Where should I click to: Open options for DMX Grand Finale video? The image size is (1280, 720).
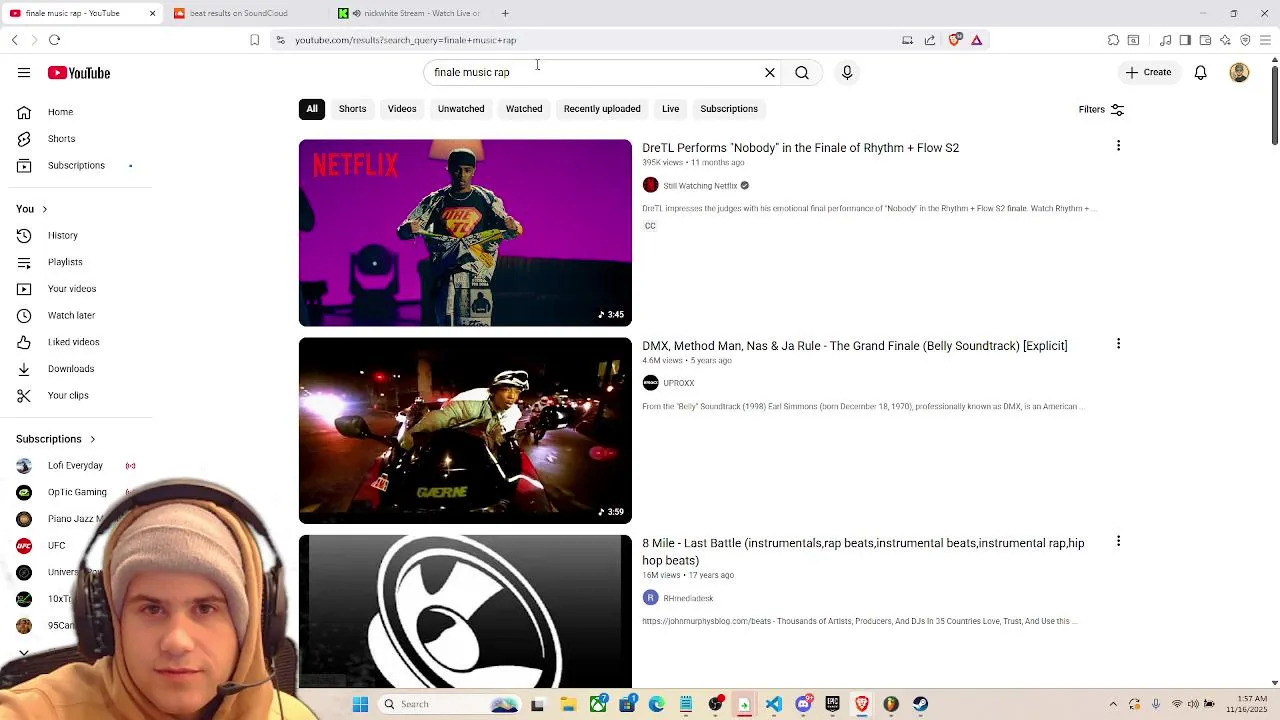tap(1118, 344)
